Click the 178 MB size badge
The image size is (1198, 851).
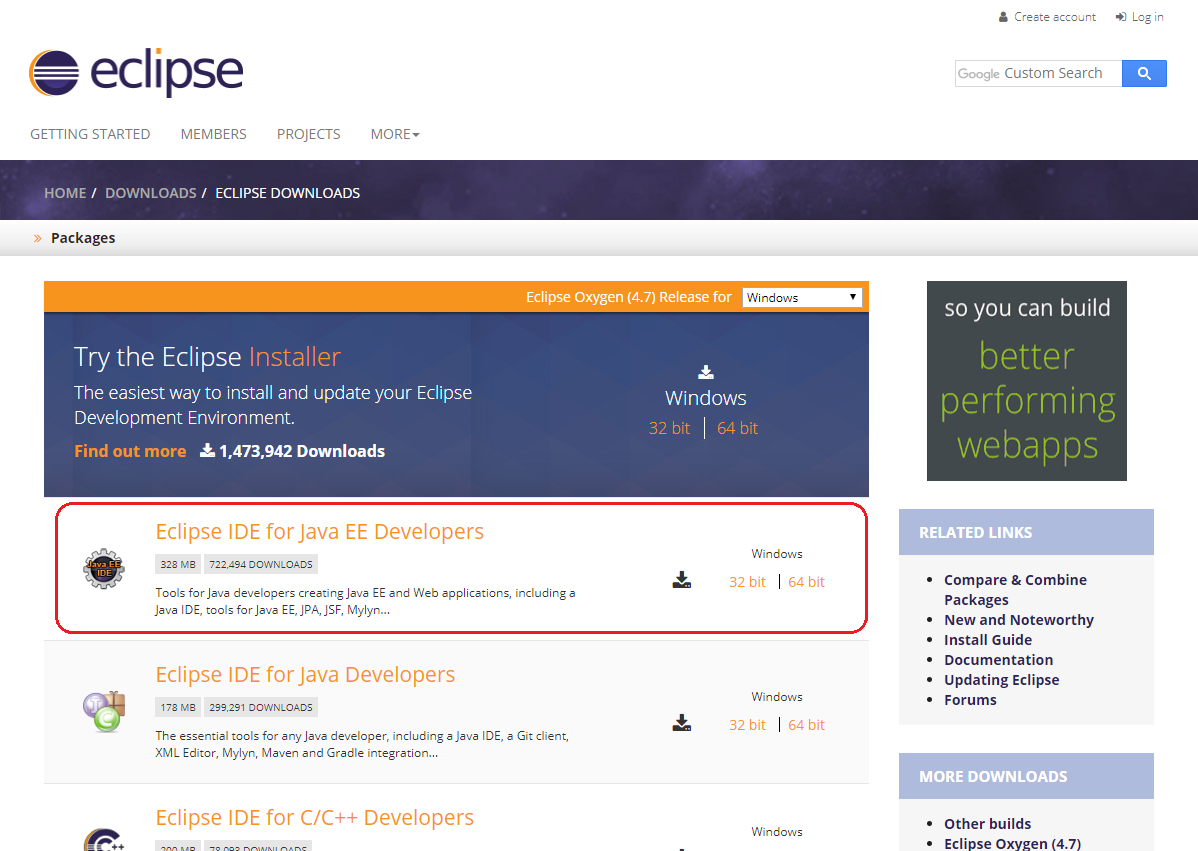coord(178,707)
